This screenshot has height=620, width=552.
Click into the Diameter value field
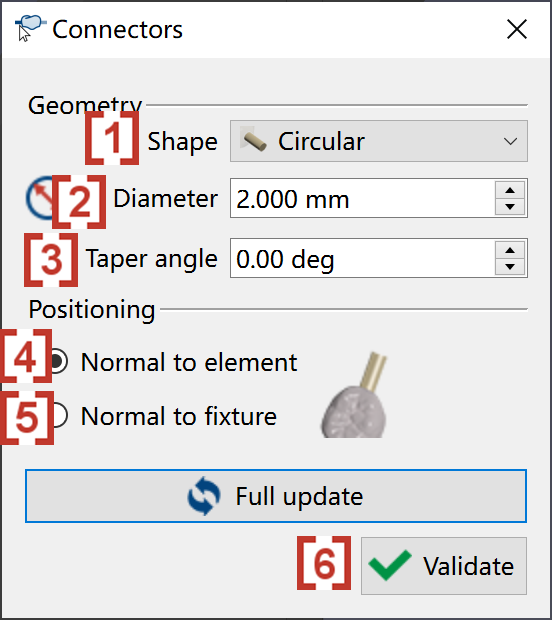[363, 198]
